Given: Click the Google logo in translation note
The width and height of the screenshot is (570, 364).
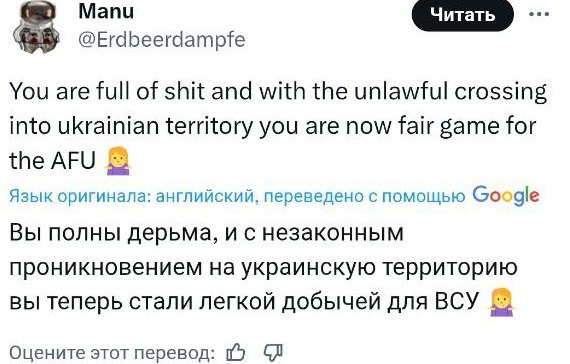Looking at the screenshot, I should [506, 196].
